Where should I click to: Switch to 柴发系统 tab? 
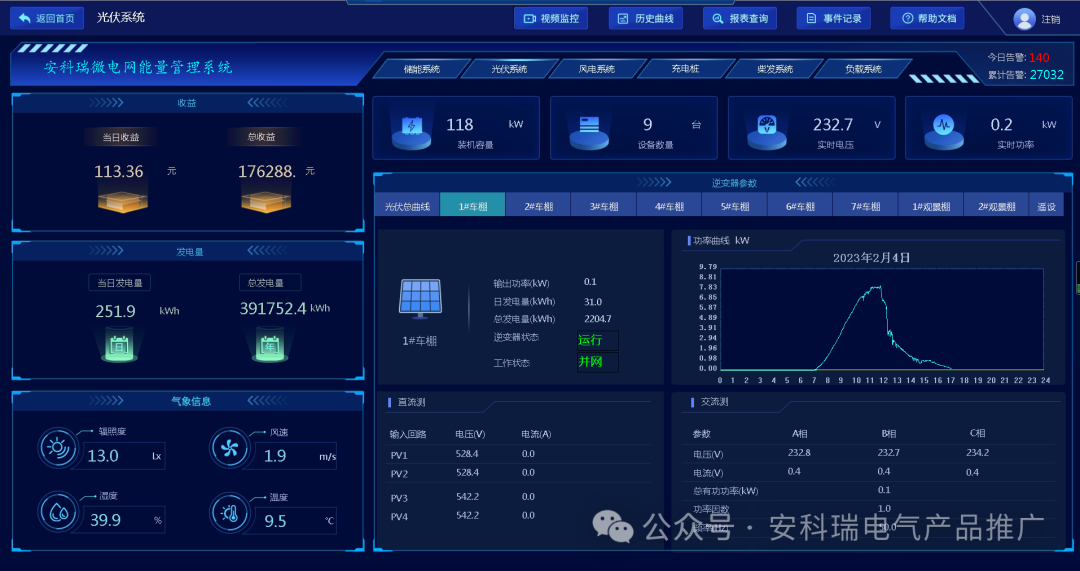click(775, 69)
